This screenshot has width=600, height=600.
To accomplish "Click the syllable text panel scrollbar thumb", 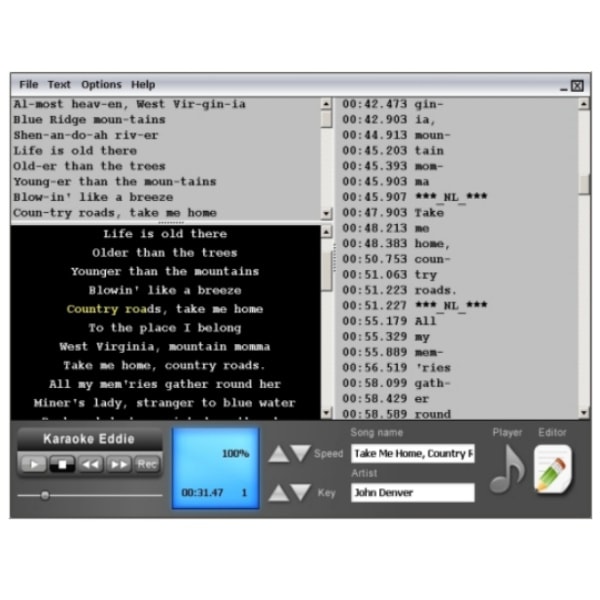I will (x=326, y=119).
